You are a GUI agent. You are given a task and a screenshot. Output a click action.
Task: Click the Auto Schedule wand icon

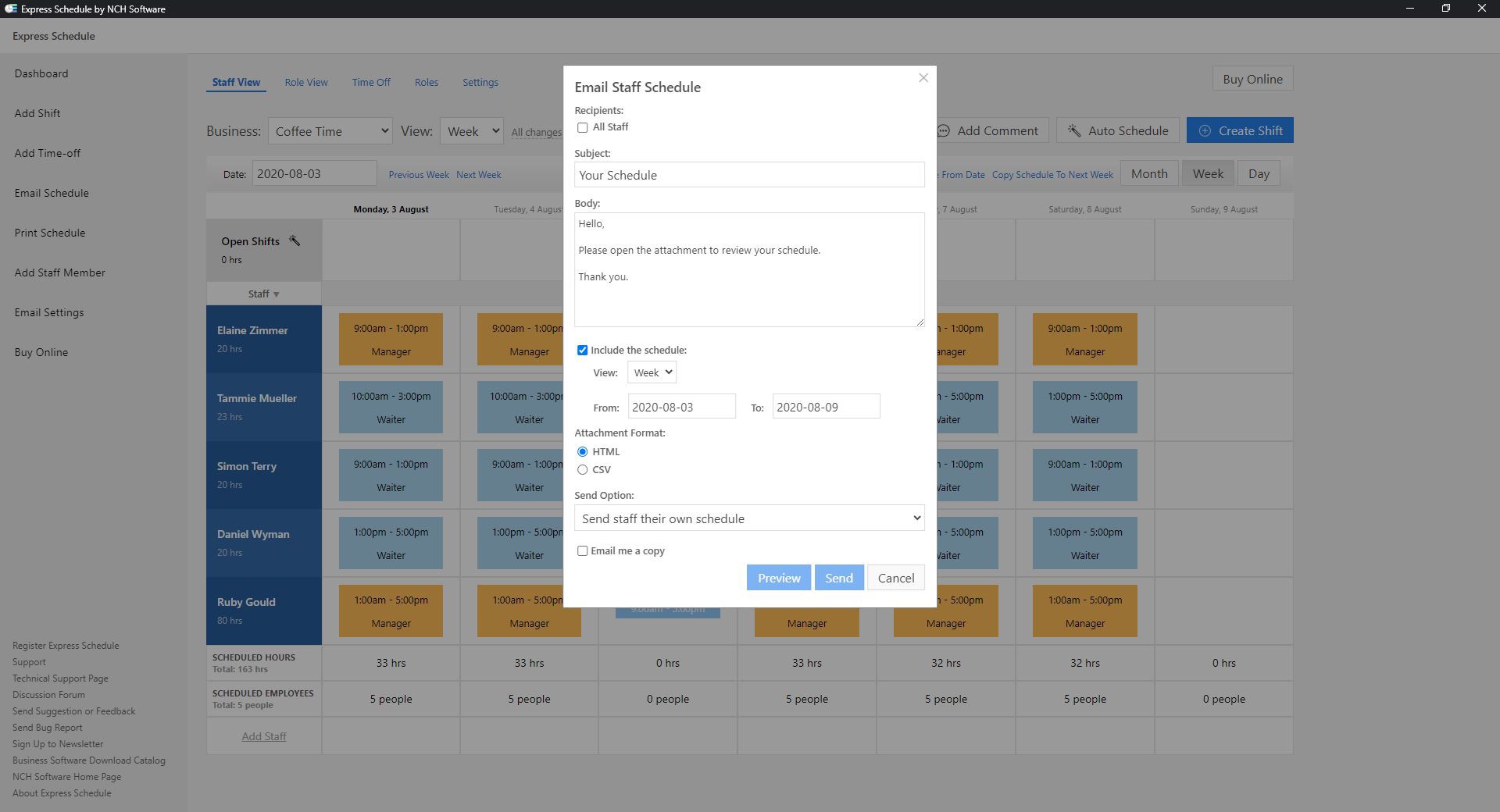[x=1074, y=131]
